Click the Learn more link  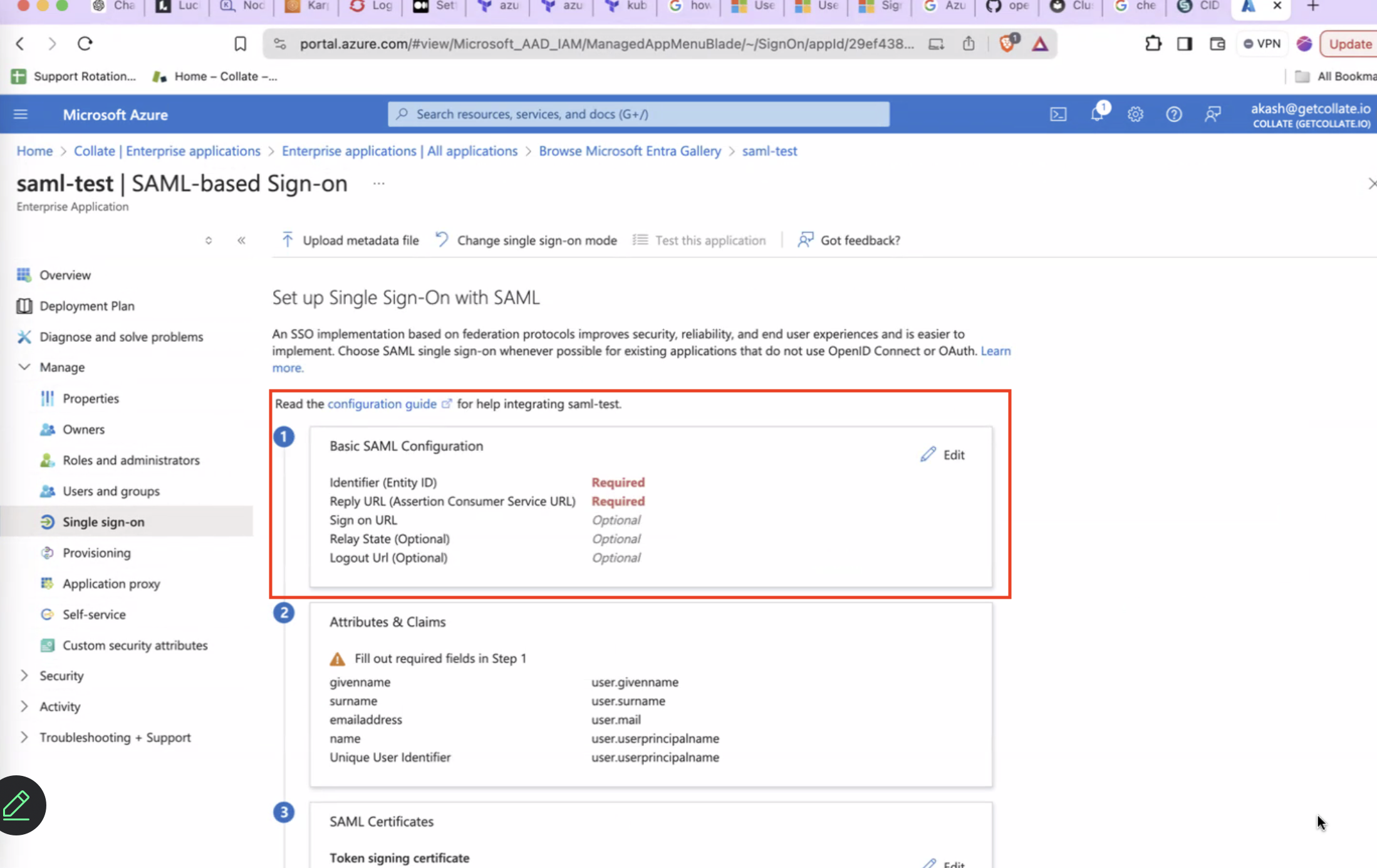[995, 351]
